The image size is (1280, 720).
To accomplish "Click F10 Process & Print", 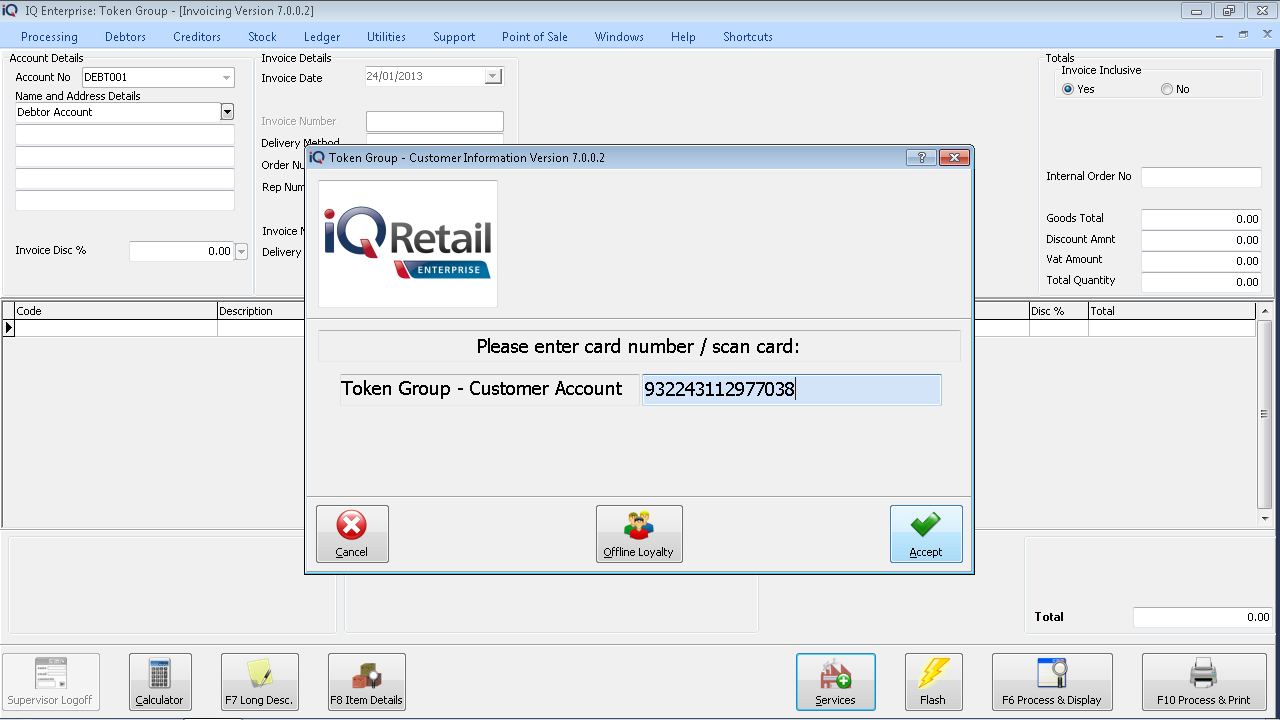I will tap(1204, 682).
